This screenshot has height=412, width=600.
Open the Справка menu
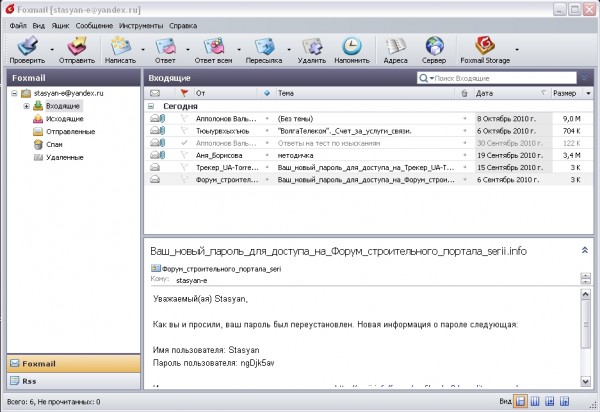click(x=183, y=26)
